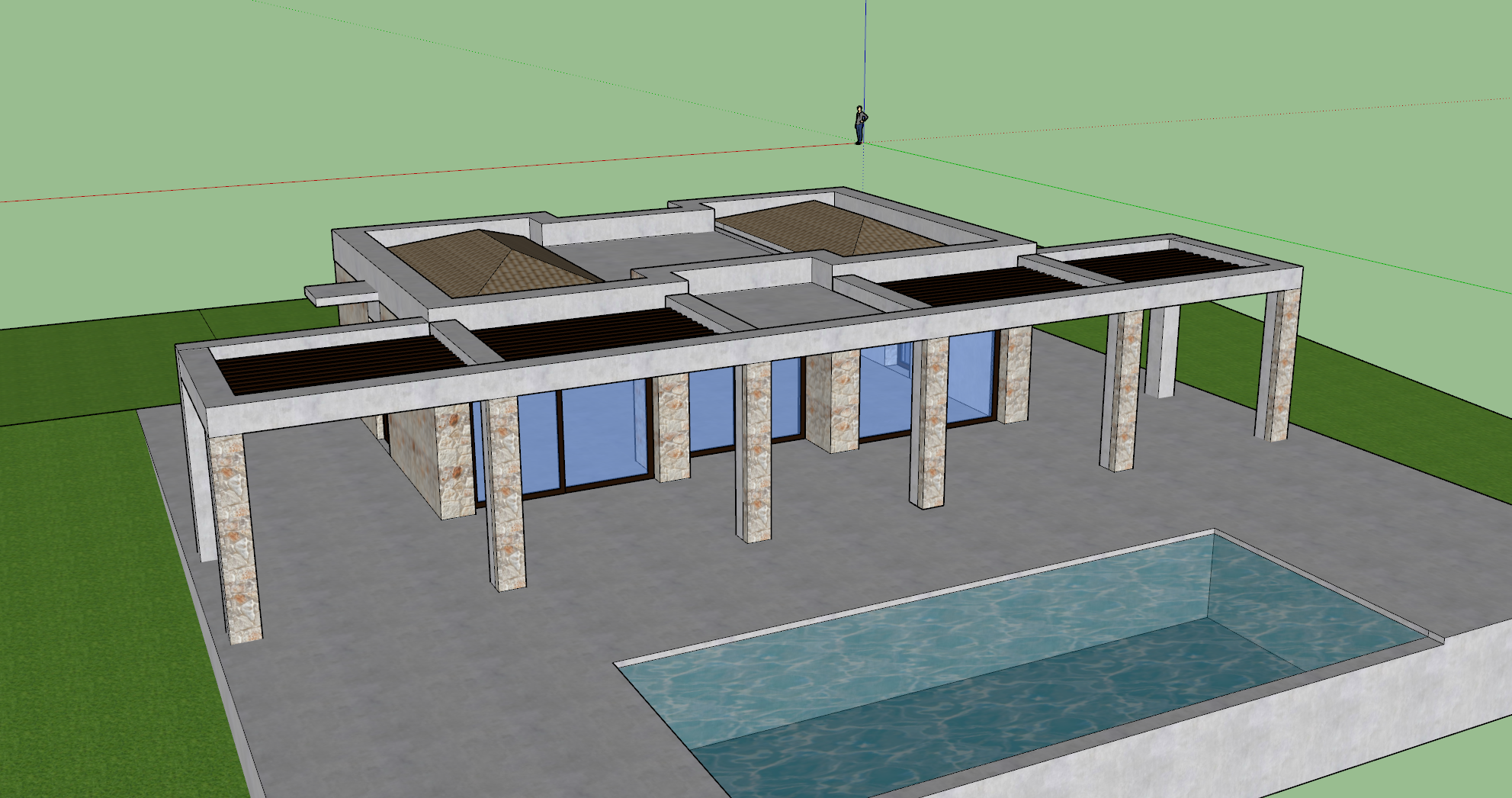Click the dark green lawn on the left
This screenshot has height=798, width=1512.
point(76,534)
